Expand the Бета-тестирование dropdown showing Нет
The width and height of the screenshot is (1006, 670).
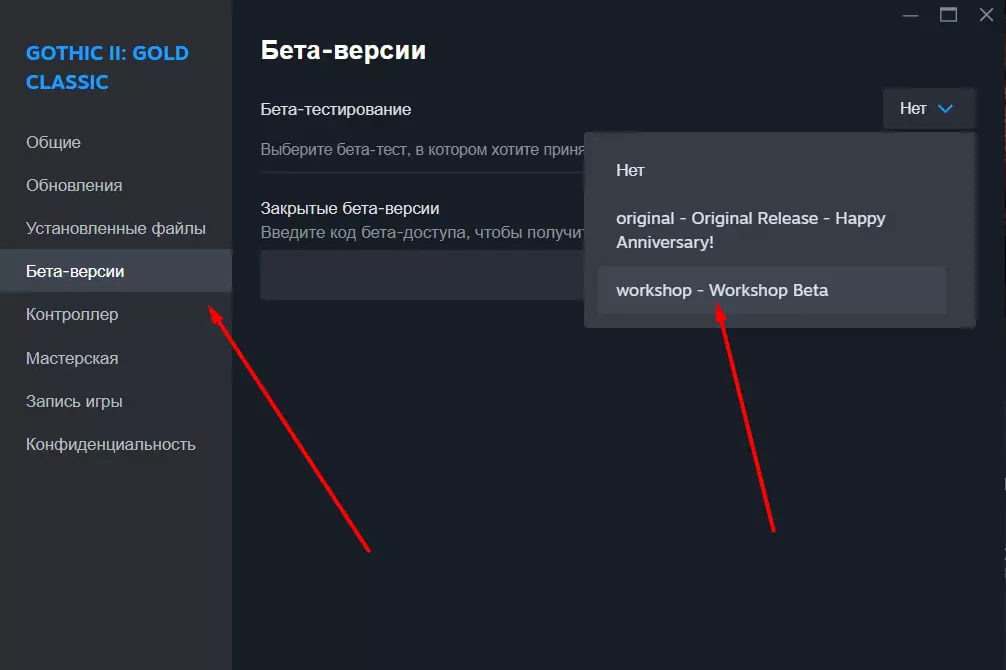pos(928,109)
